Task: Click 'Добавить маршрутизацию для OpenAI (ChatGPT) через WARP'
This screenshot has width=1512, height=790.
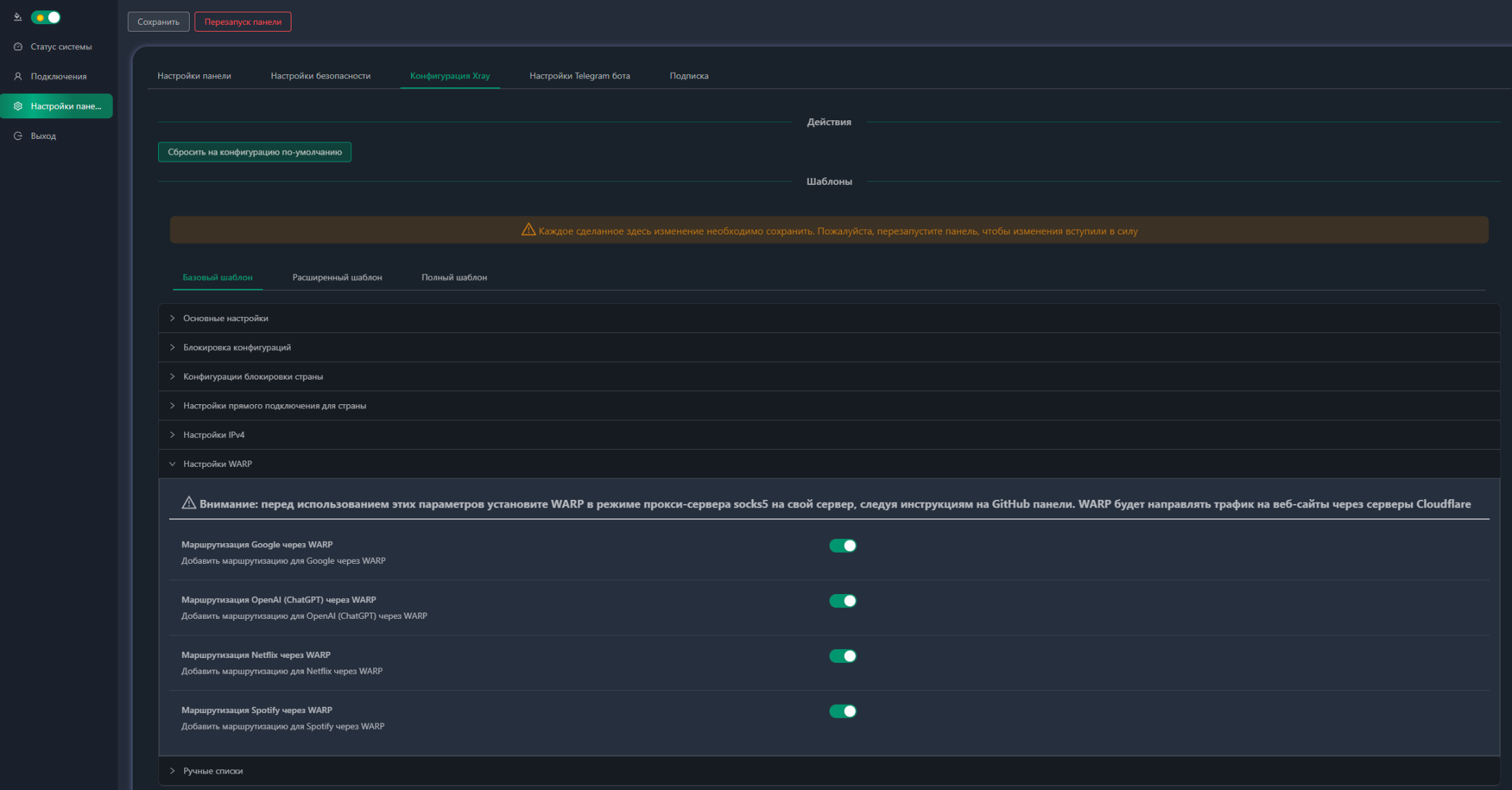Action: 304,616
